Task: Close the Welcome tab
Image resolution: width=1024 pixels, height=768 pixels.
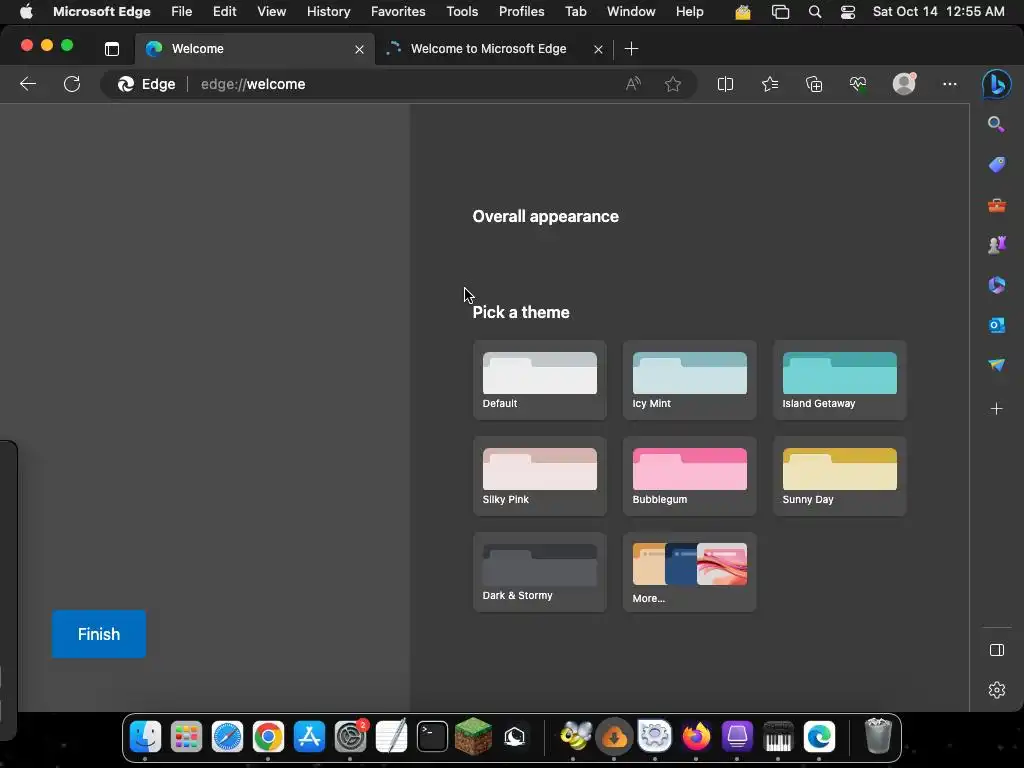Action: click(359, 49)
